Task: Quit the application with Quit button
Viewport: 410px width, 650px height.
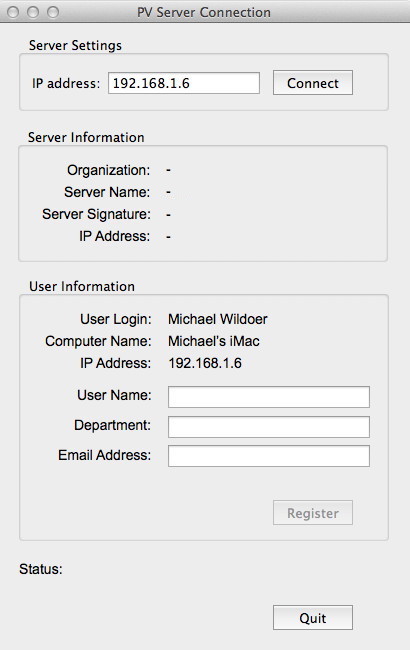Action: (x=313, y=618)
